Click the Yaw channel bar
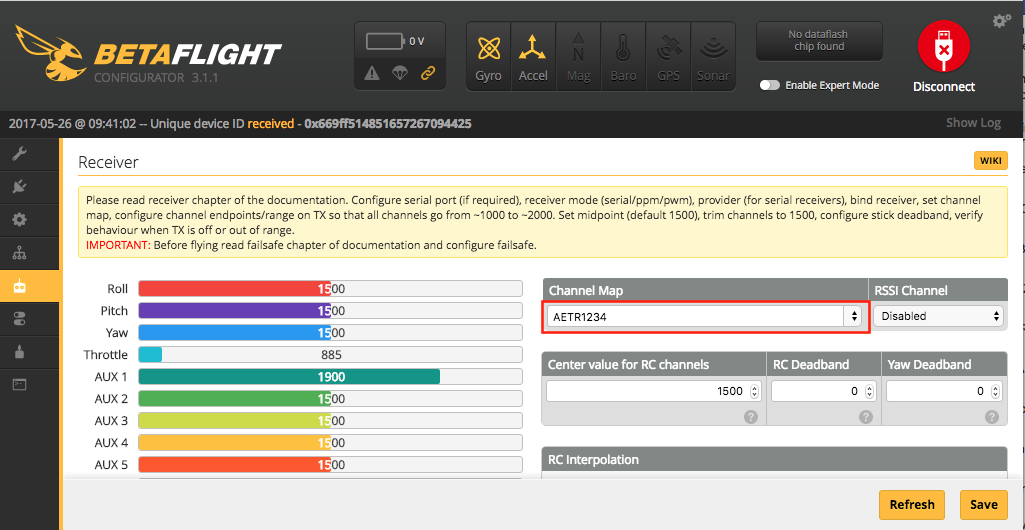Viewport: 1025px width, 530px height. (330, 333)
